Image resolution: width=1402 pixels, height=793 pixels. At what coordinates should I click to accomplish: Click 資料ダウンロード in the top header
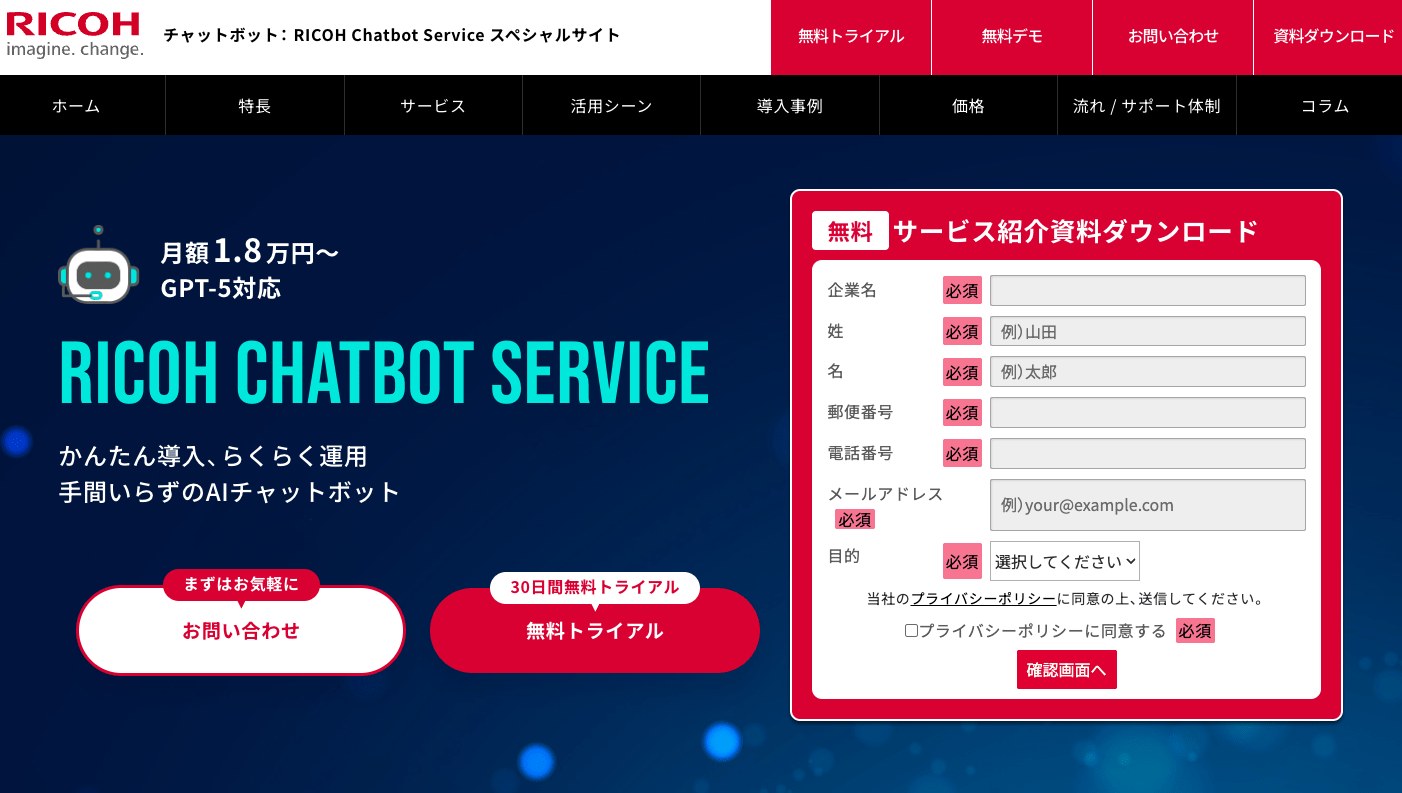[x=1333, y=37]
